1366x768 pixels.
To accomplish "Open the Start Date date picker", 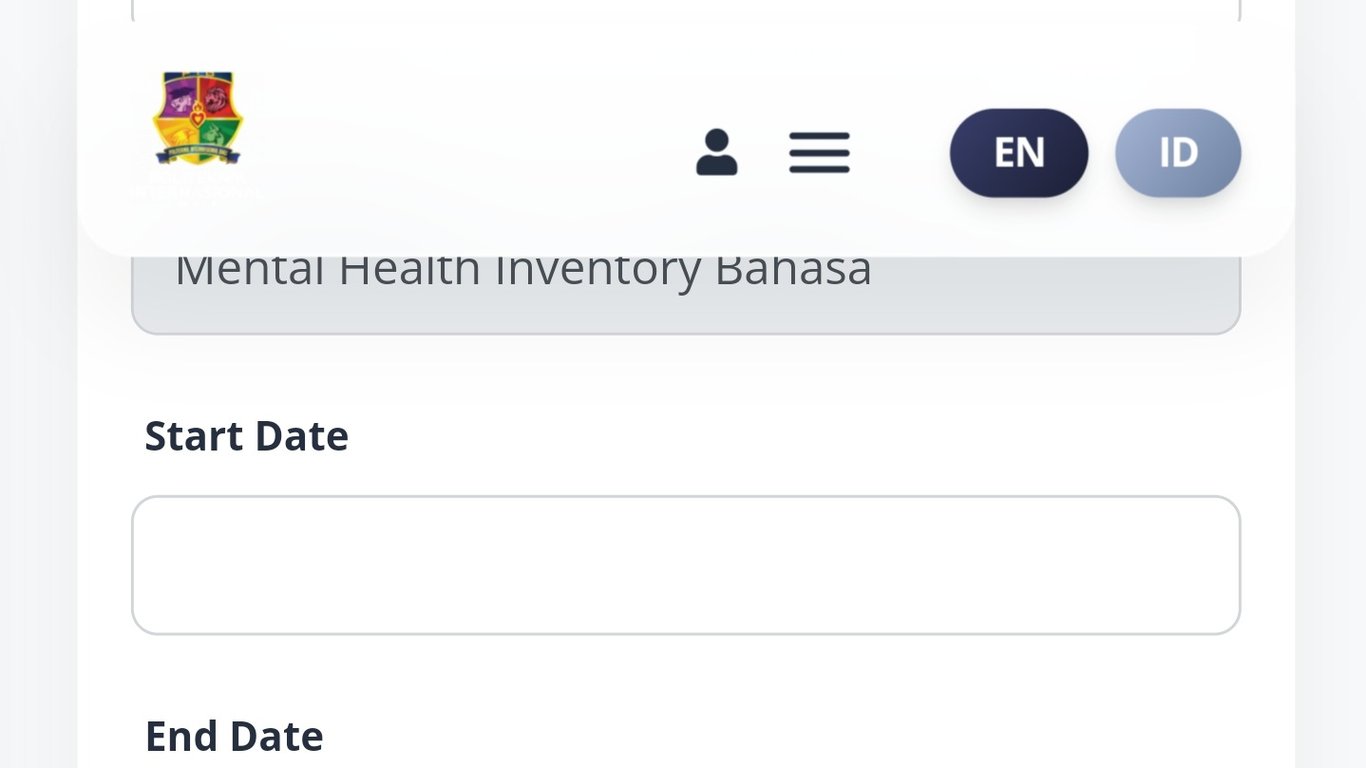I will click(x=686, y=565).
